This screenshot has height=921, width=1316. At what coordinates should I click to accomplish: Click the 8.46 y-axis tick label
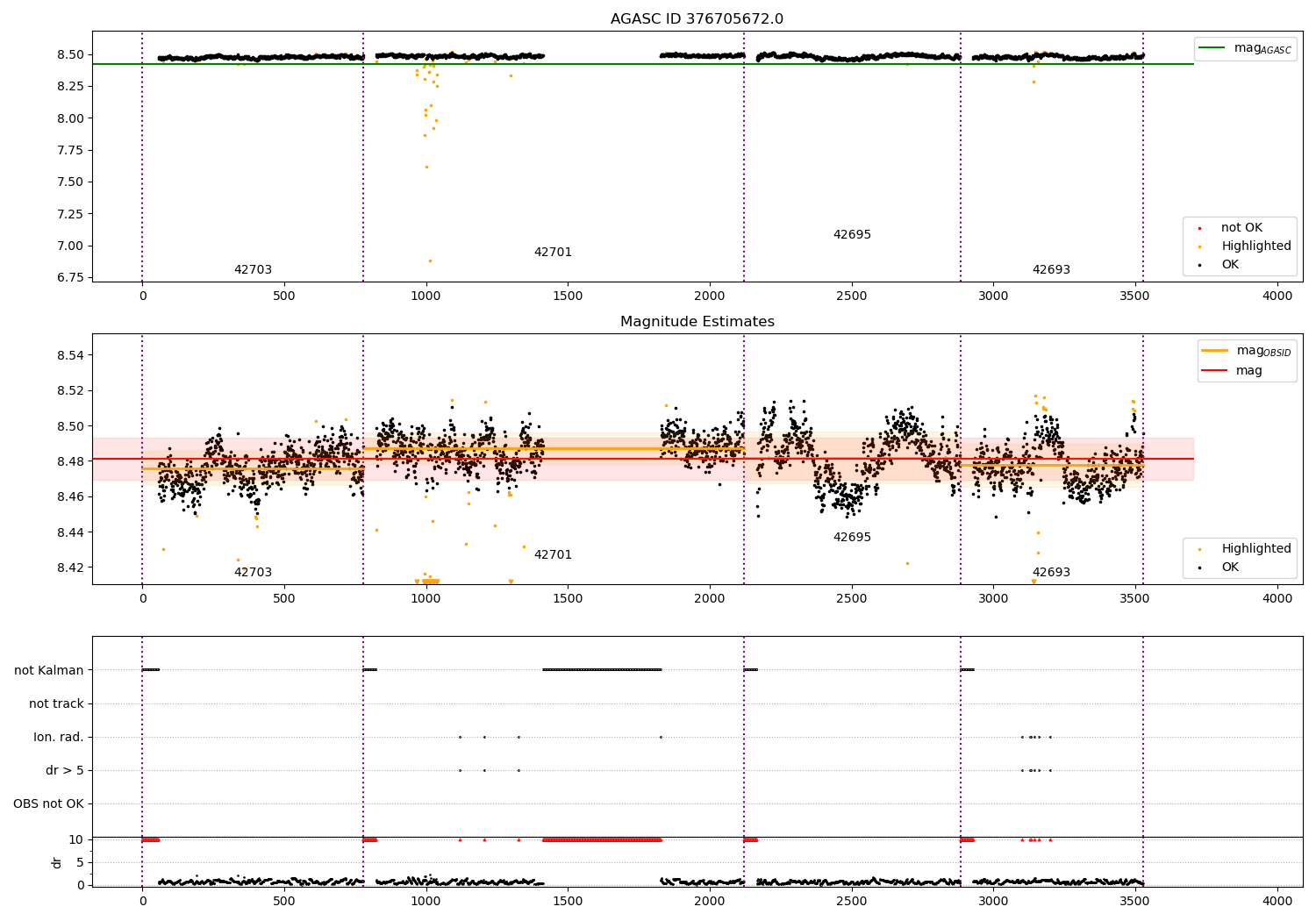69,497
